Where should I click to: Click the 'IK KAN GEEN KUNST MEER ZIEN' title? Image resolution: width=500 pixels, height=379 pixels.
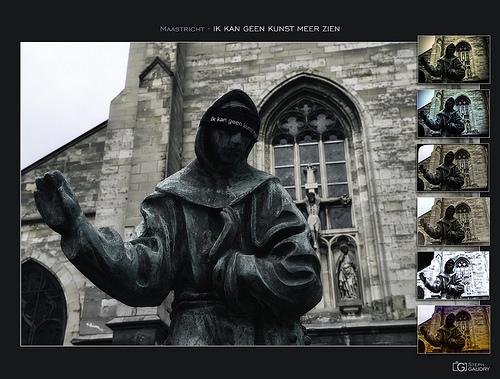[x=276, y=29]
